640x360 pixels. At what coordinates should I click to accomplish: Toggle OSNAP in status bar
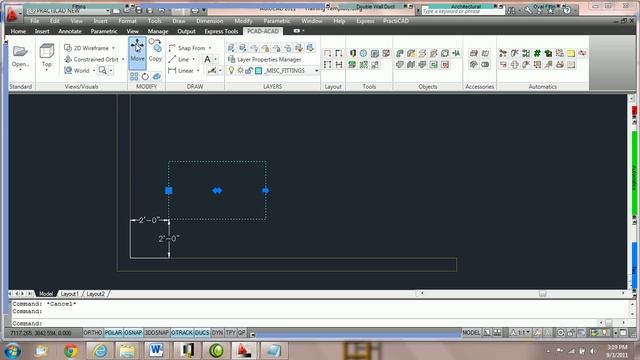tap(133, 333)
